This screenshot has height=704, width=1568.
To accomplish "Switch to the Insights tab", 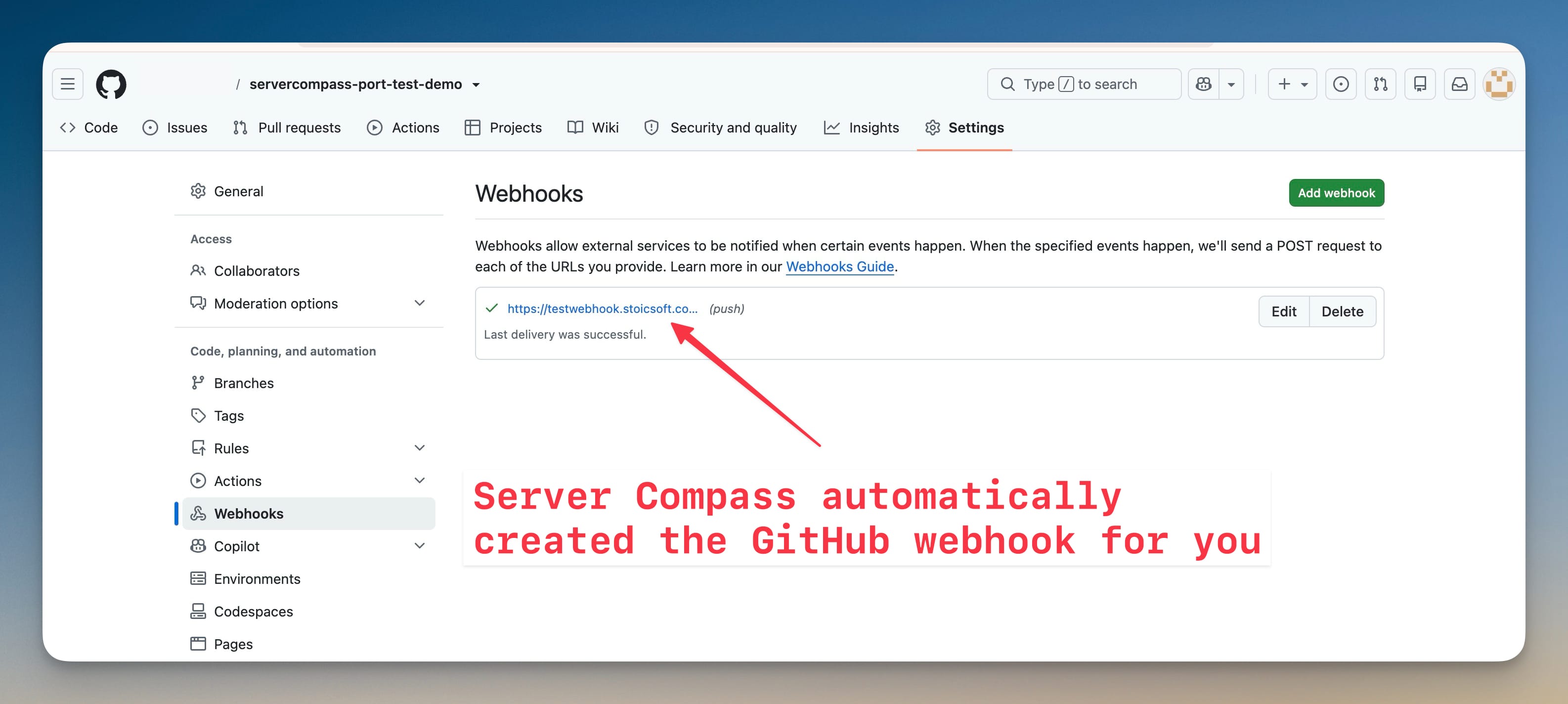I will point(861,127).
